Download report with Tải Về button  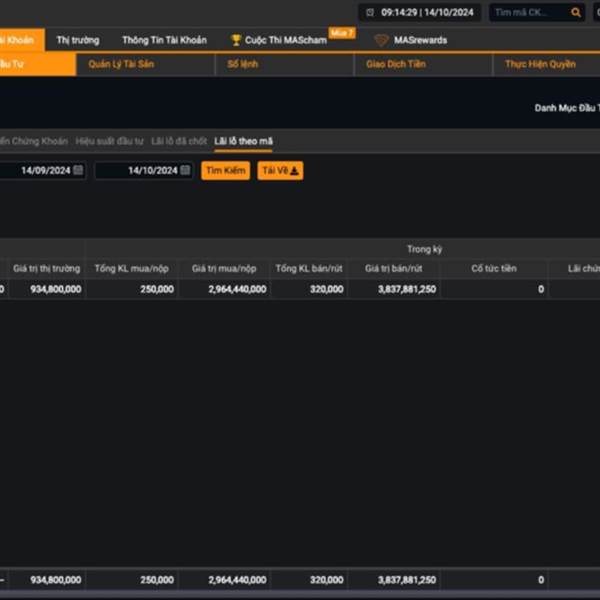click(x=280, y=171)
